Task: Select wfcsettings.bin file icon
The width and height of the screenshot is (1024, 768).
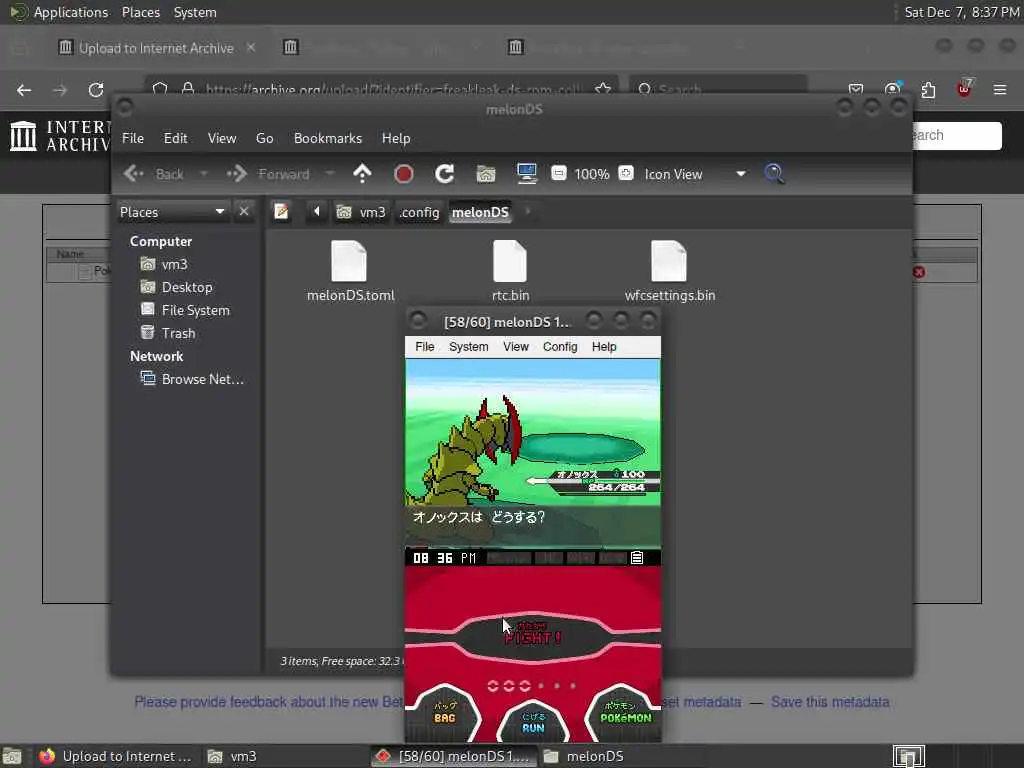Action: 669,261
